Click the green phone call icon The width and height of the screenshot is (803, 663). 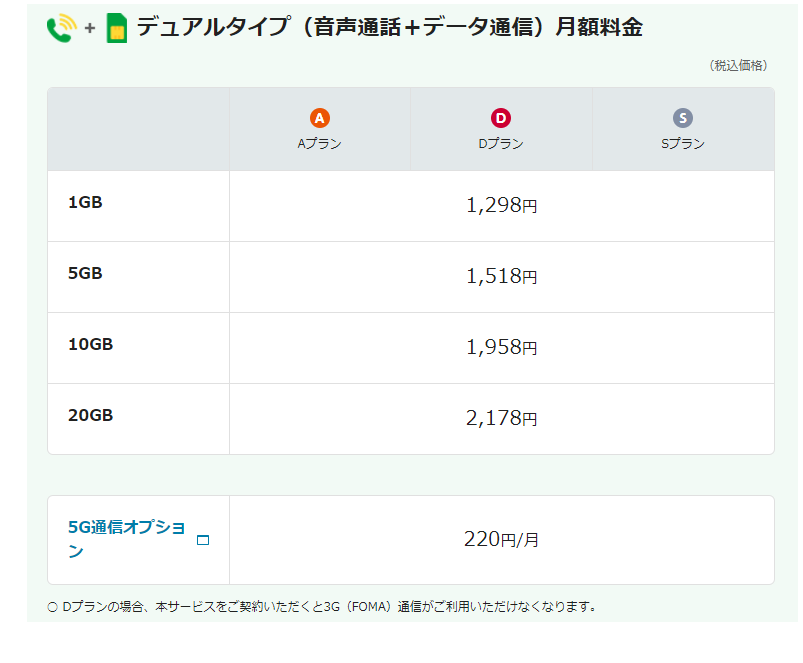click(62, 28)
